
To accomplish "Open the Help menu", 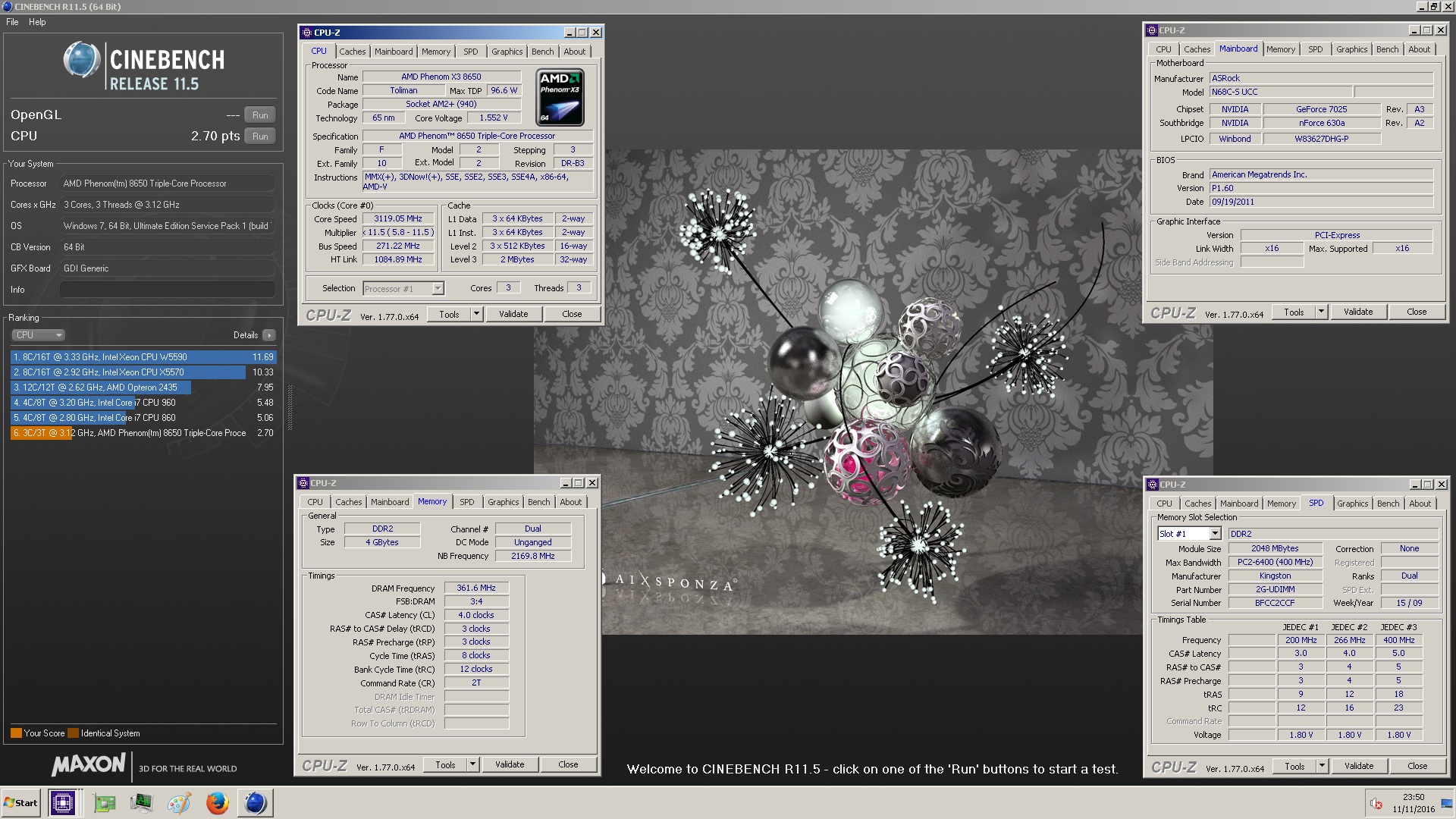I will 37,22.
